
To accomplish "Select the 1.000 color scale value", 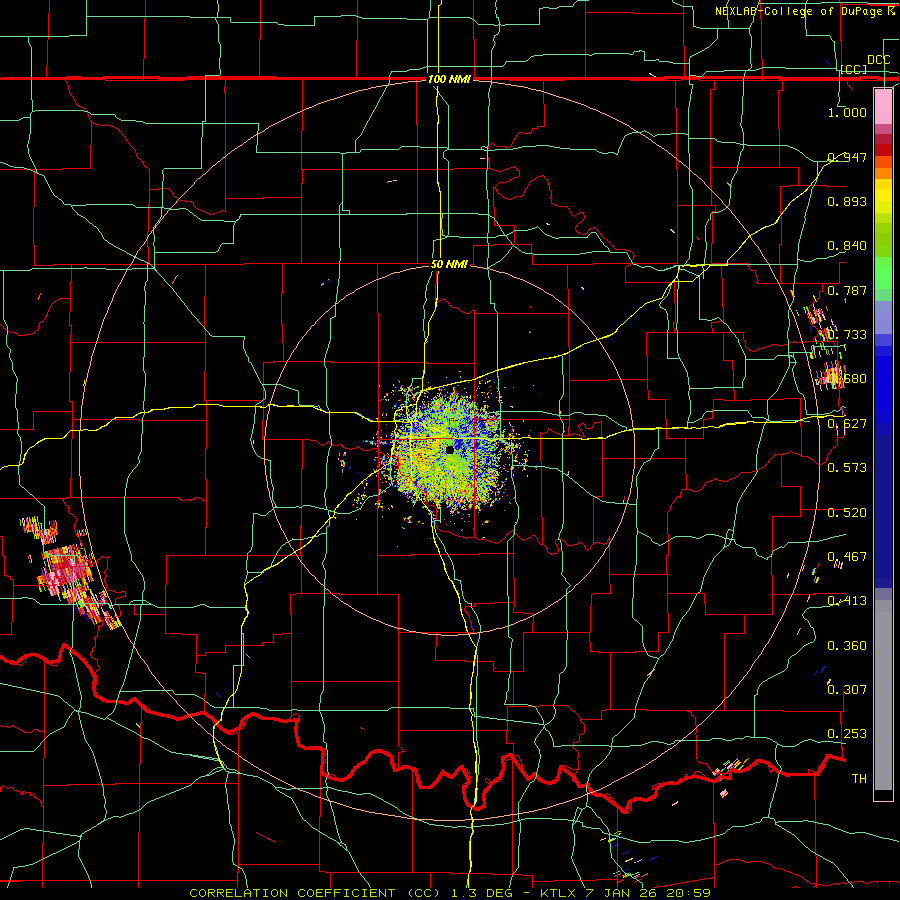I will tap(847, 112).
